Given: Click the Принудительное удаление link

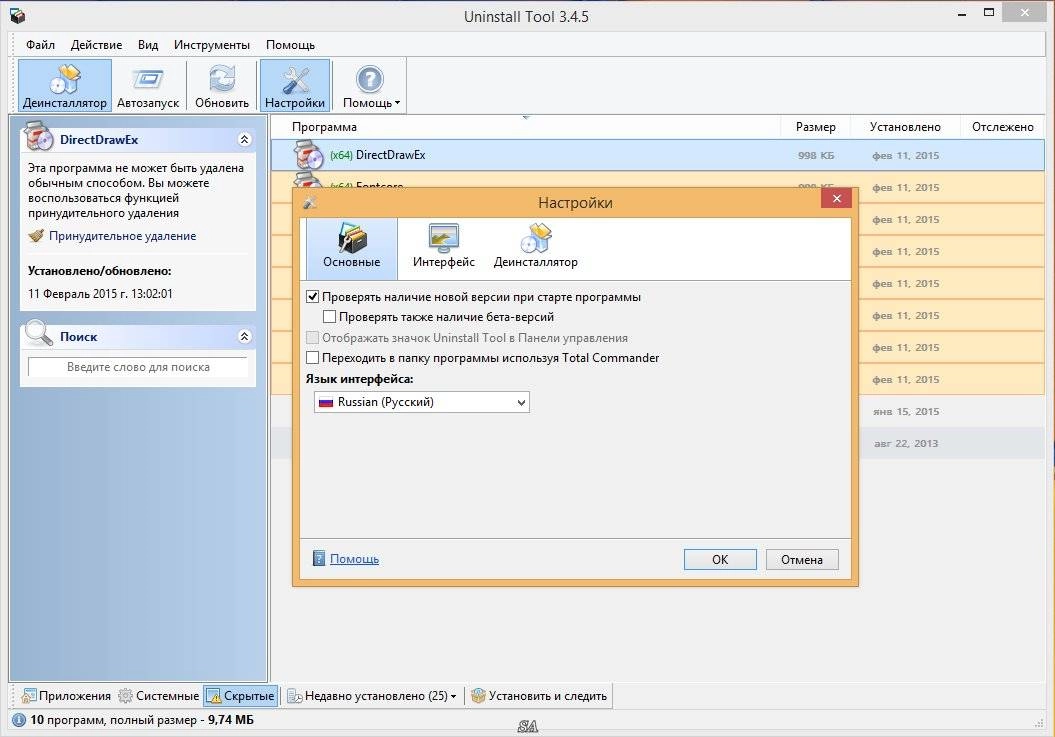Looking at the screenshot, I should point(122,236).
